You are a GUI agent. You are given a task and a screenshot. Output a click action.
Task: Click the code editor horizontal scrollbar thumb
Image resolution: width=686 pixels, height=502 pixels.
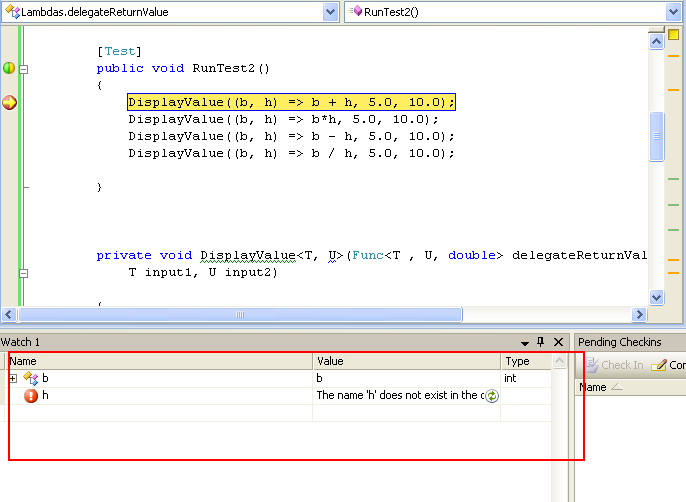240,314
